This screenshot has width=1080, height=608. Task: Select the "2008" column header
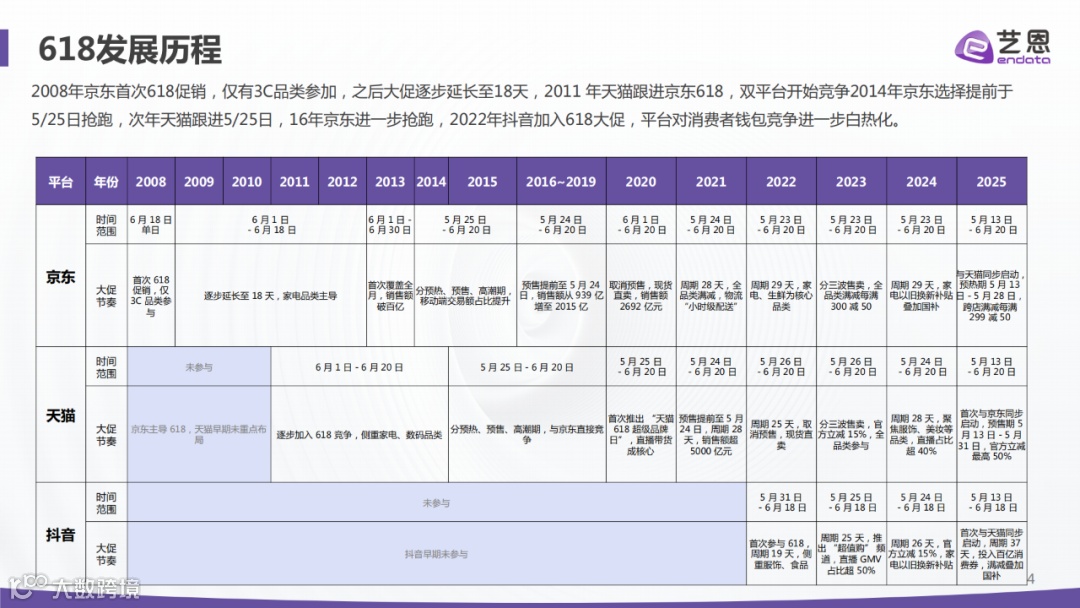tap(151, 182)
